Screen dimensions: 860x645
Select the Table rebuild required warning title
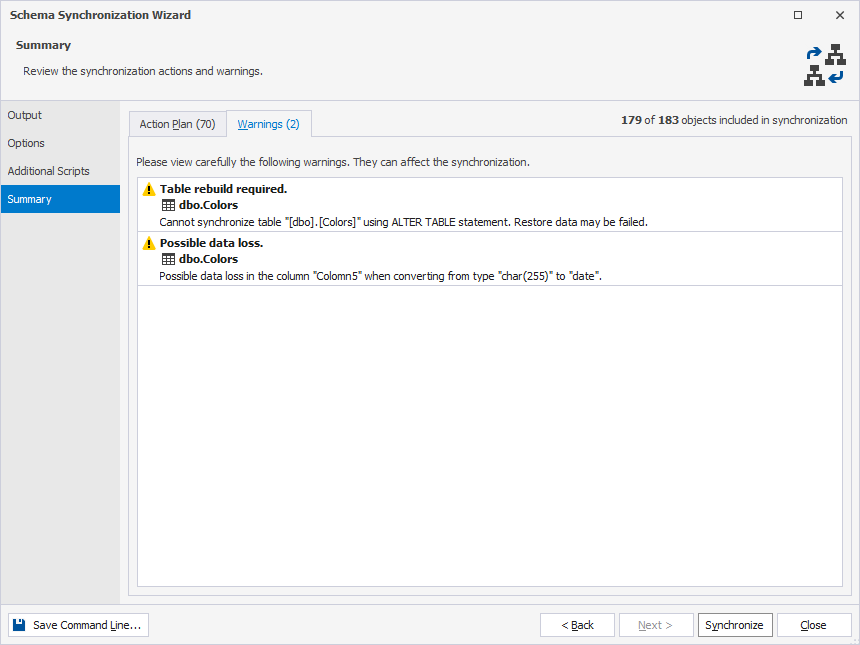pos(223,189)
